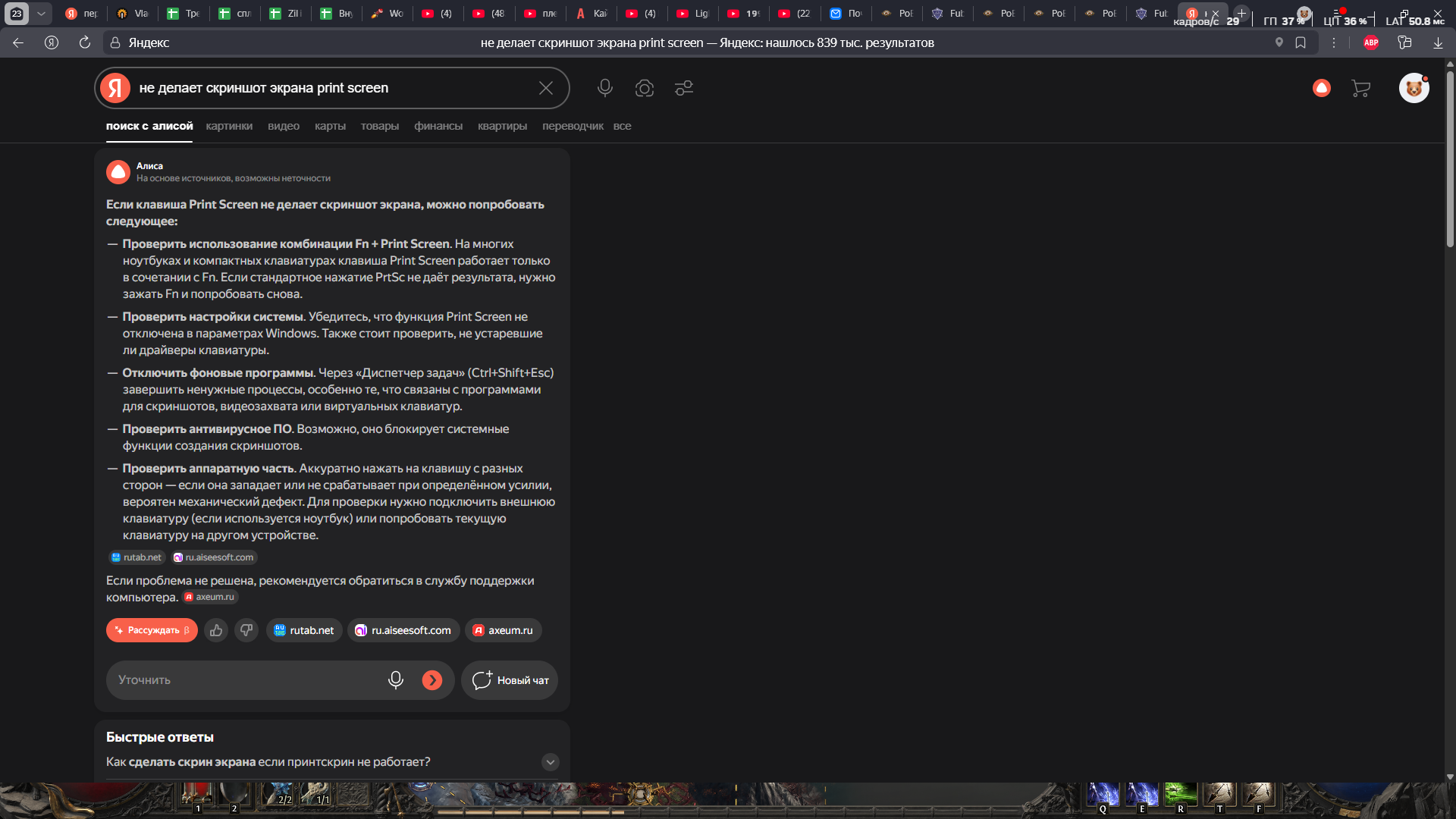Close the active Yandex tab
Image resolution: width=1456 pixels, height=819 pixels.
click(1216, 13)
